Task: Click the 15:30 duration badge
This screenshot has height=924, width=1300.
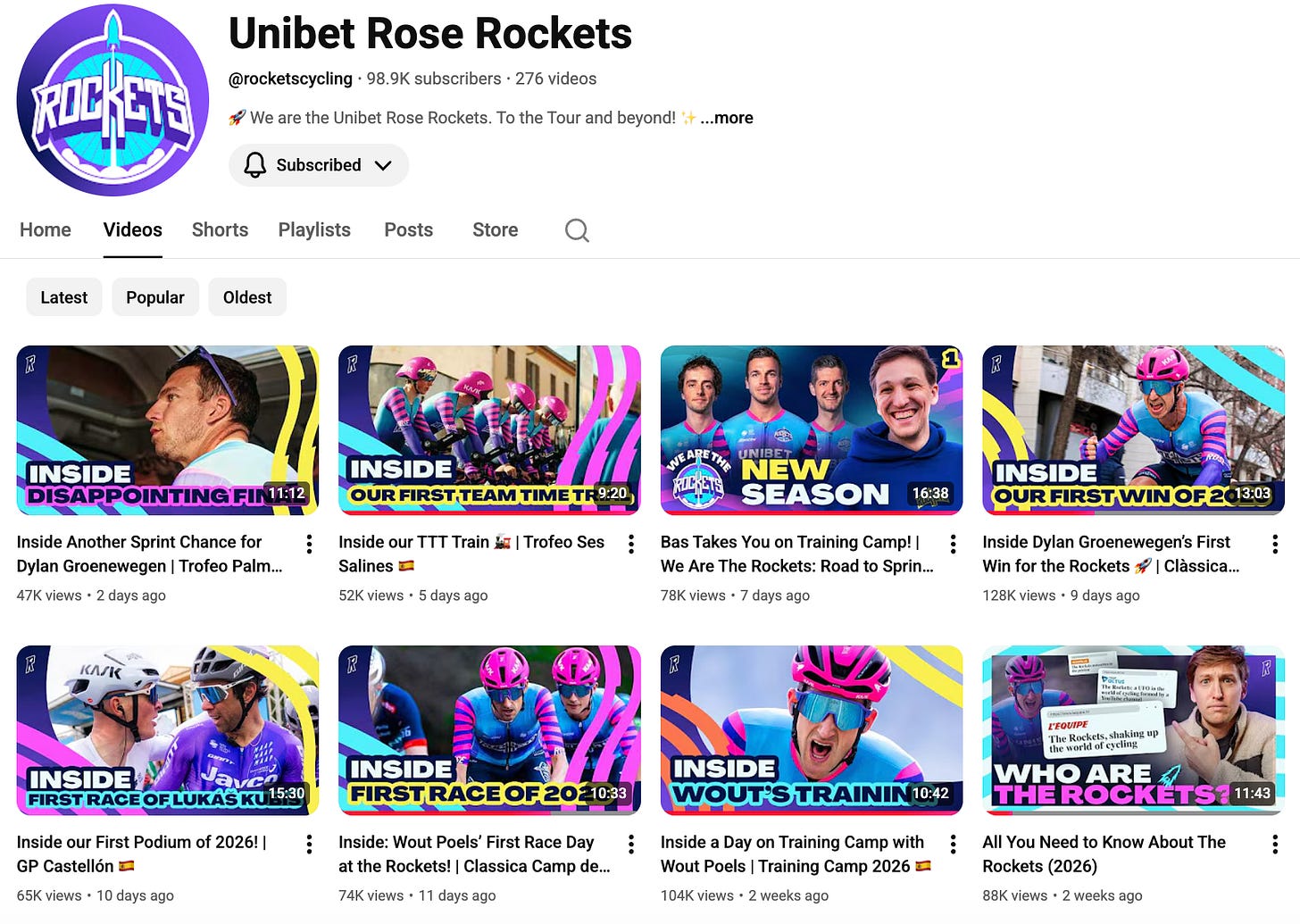Action: tap(287, 794)
